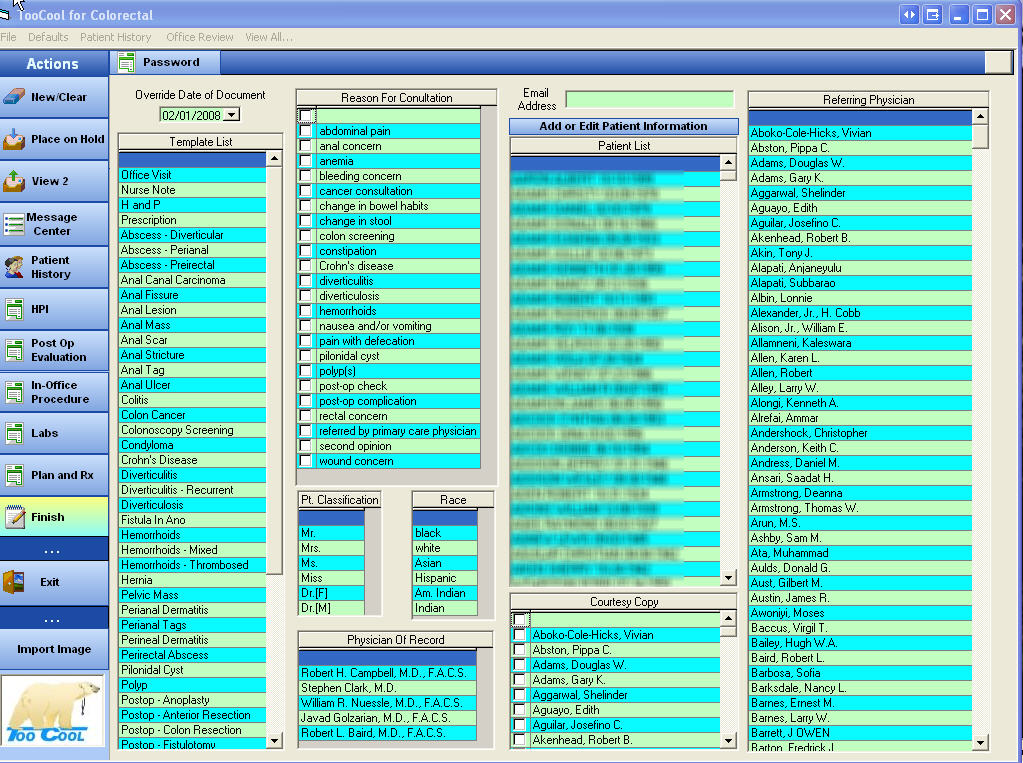This screenshot has height=763, width=1023.
Task: Select referring physician Barbosa, Sofia
Action: (860, 674)
